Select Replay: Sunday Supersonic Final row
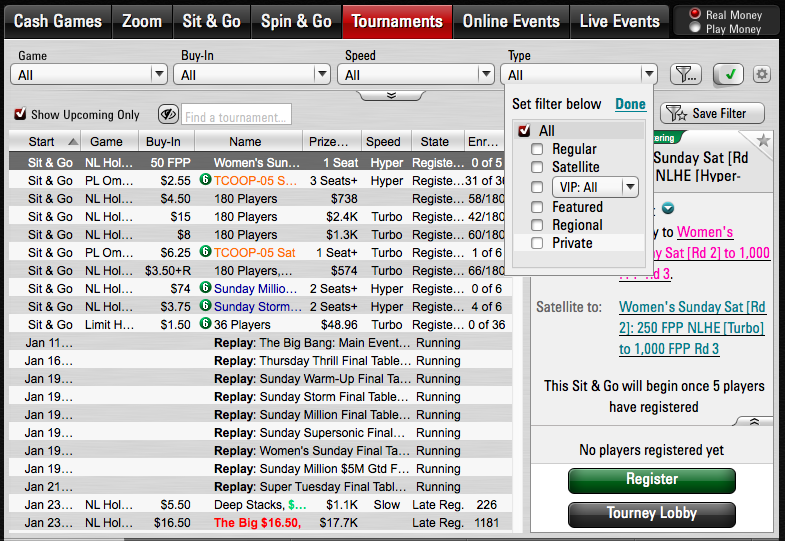This screenshot has height=541, width=785. pos(260,432)
